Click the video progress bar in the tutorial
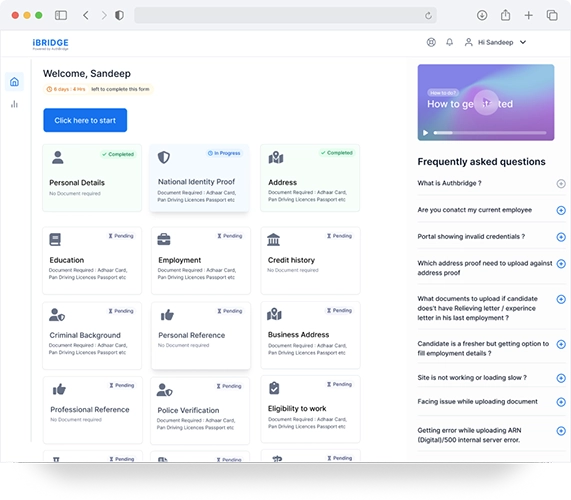 [490, 133]
